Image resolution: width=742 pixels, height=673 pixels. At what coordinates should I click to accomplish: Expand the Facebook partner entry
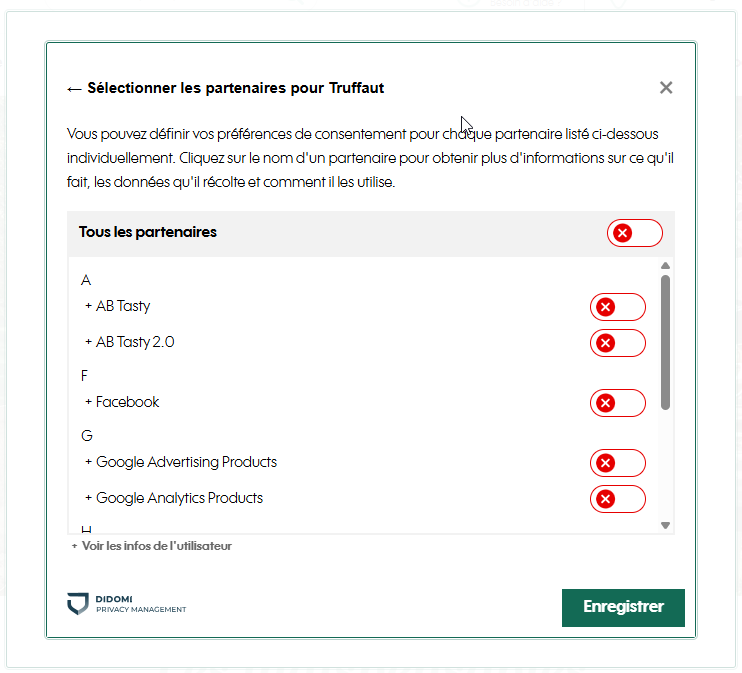(127, 402)
